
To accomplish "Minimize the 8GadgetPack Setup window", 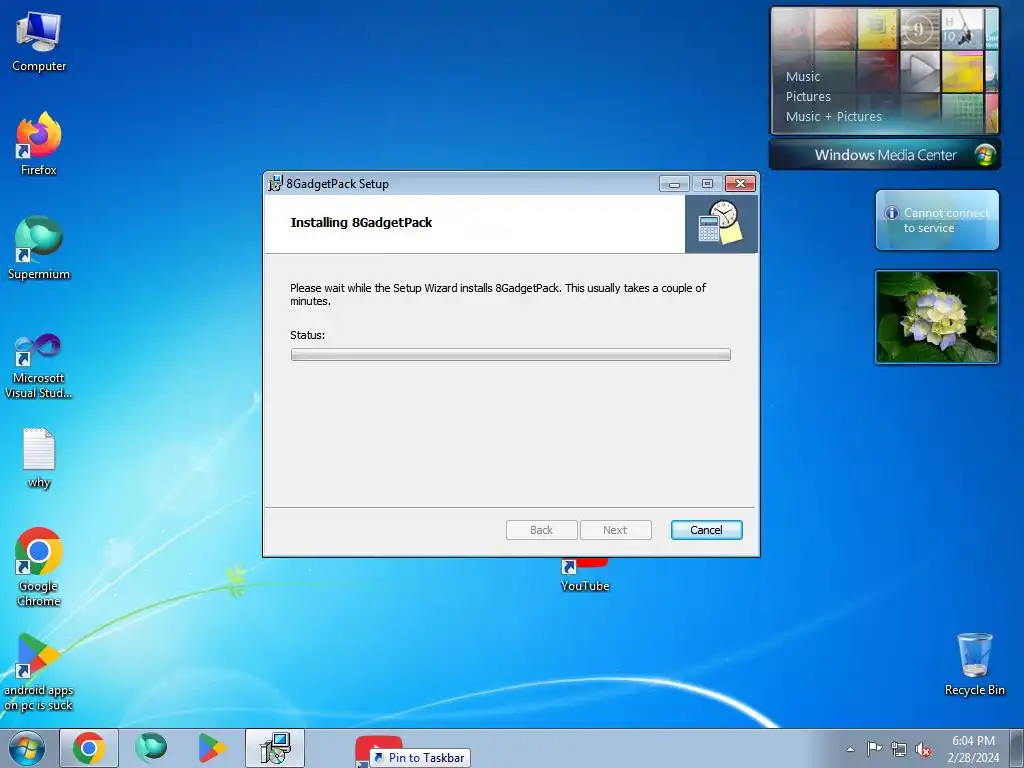I will click(675, 184).
